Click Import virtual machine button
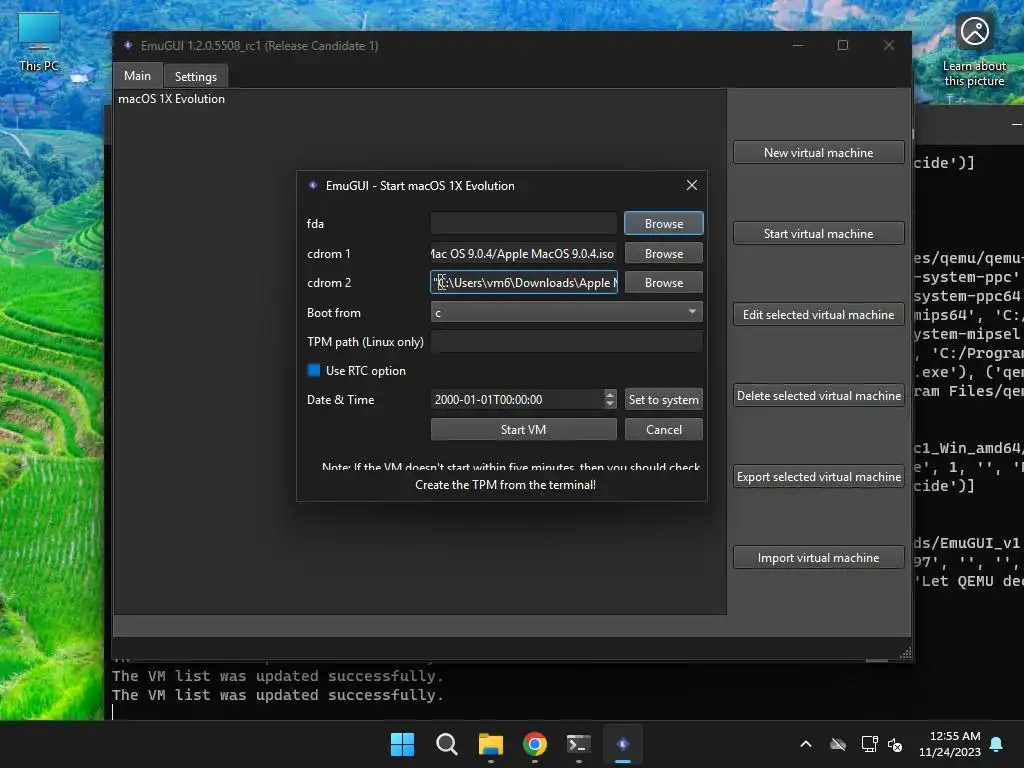1024x768 pixels. tap(818, 558)
